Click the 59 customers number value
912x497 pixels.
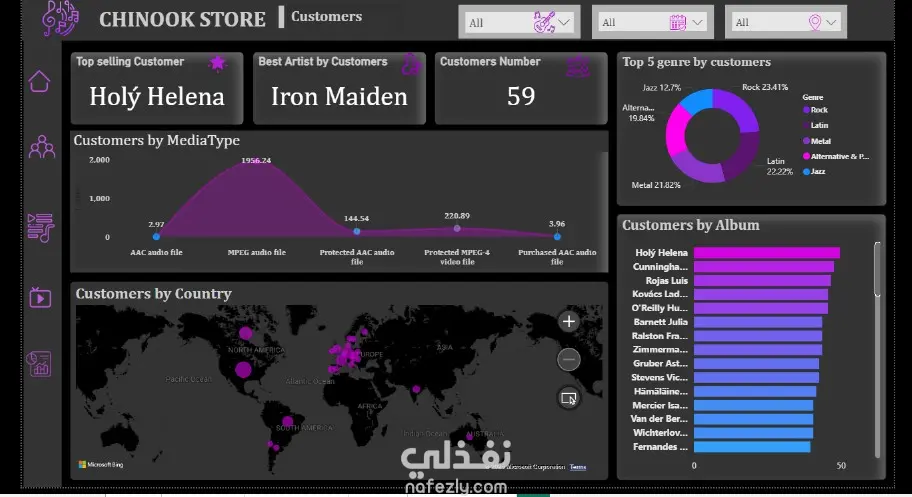[x=521, y=97]
